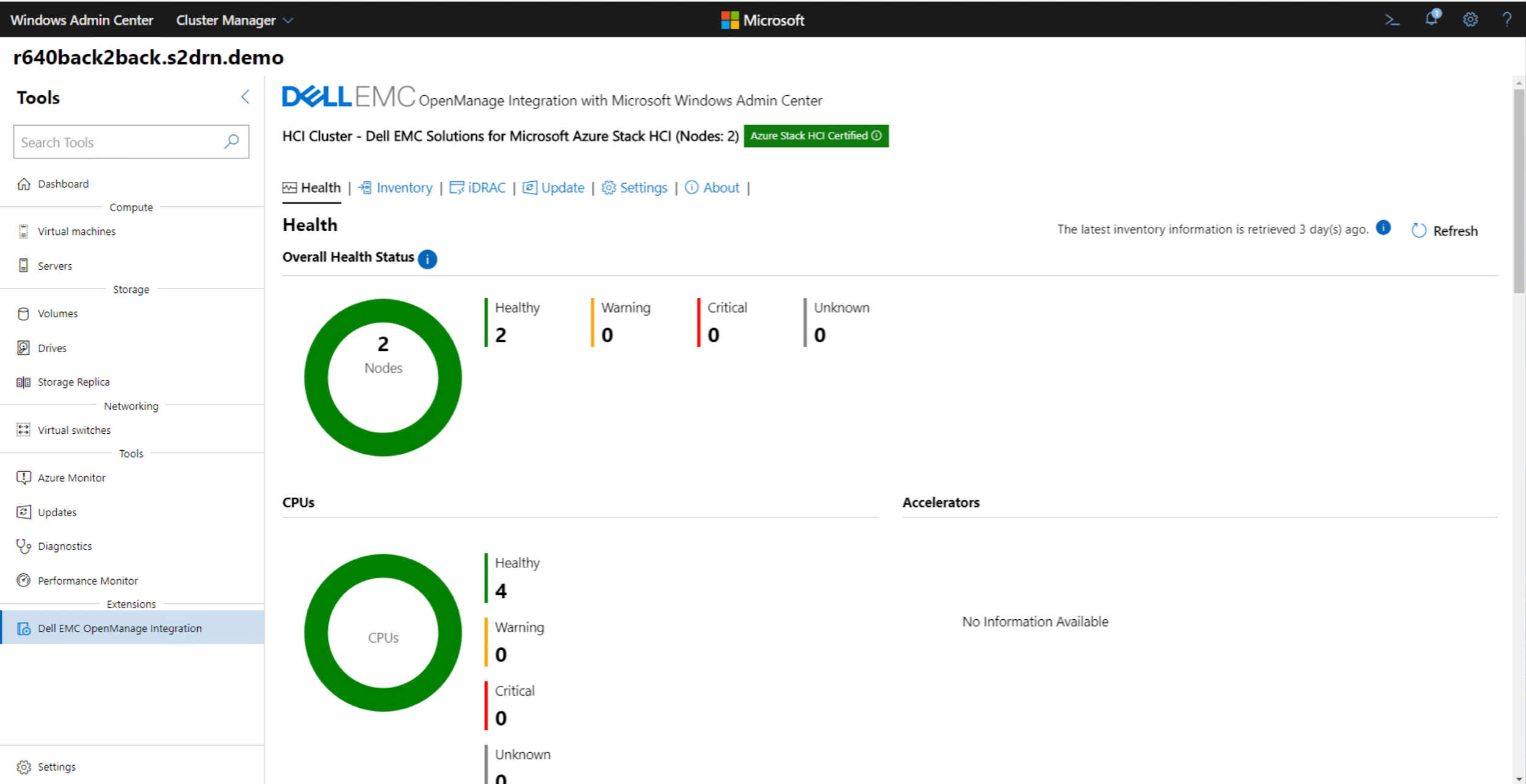Open the top-bar settings gear
The image size is (1526, 784).
tap(1470, 20)
